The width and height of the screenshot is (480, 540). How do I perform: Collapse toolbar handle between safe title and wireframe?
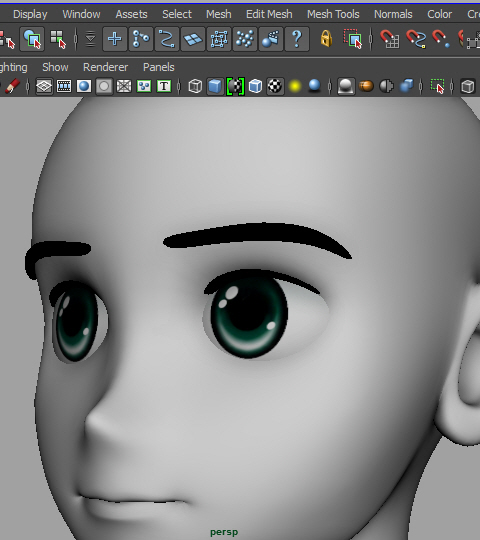tap(179, 86)
